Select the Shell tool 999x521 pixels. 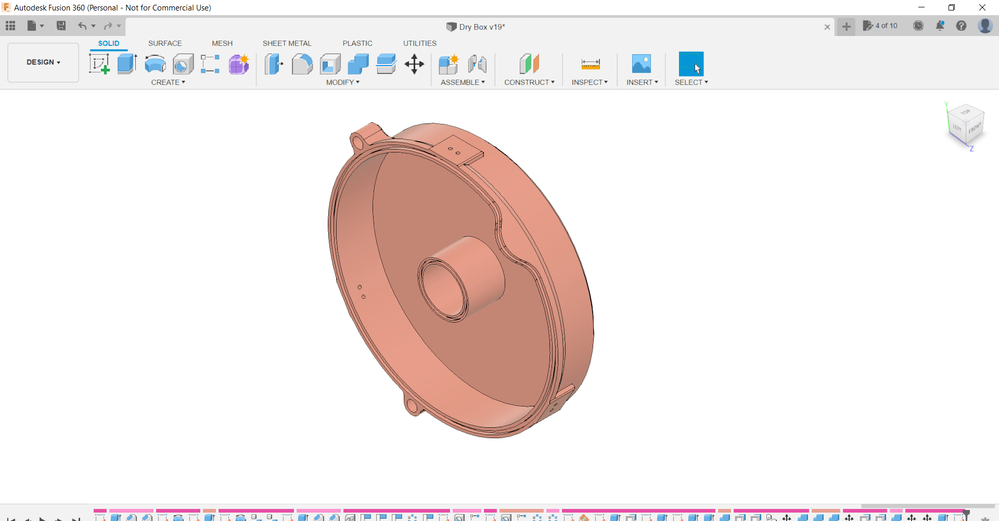coord(330,64)
